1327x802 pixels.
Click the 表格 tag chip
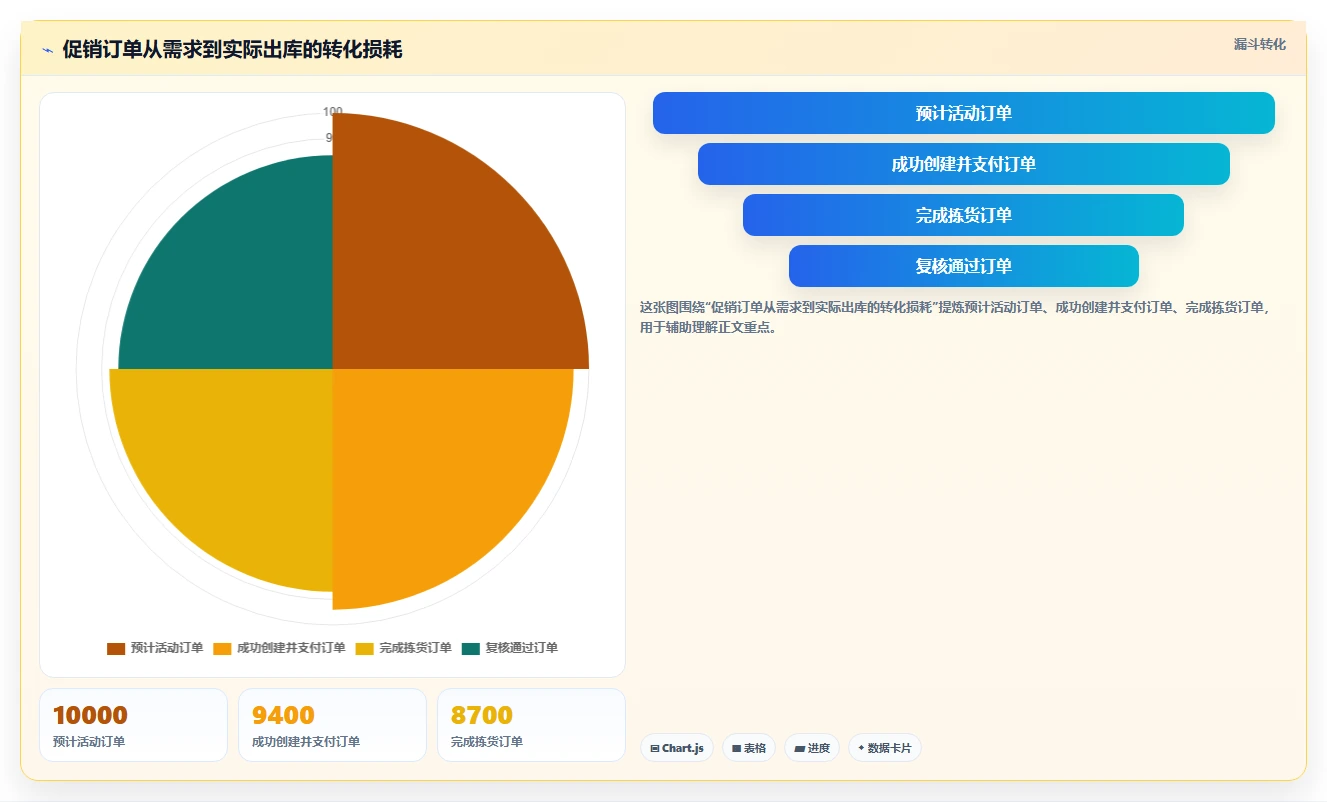(749, 748)
